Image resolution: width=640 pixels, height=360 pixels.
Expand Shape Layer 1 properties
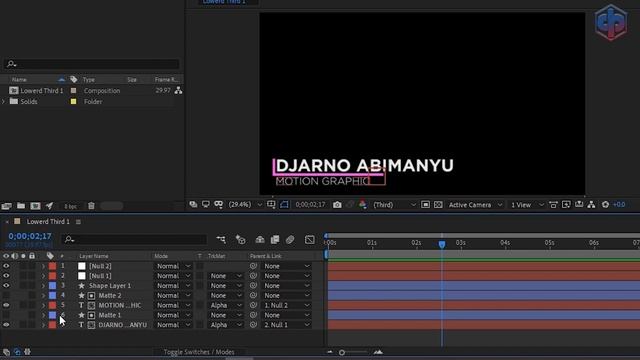pos(43,286)
